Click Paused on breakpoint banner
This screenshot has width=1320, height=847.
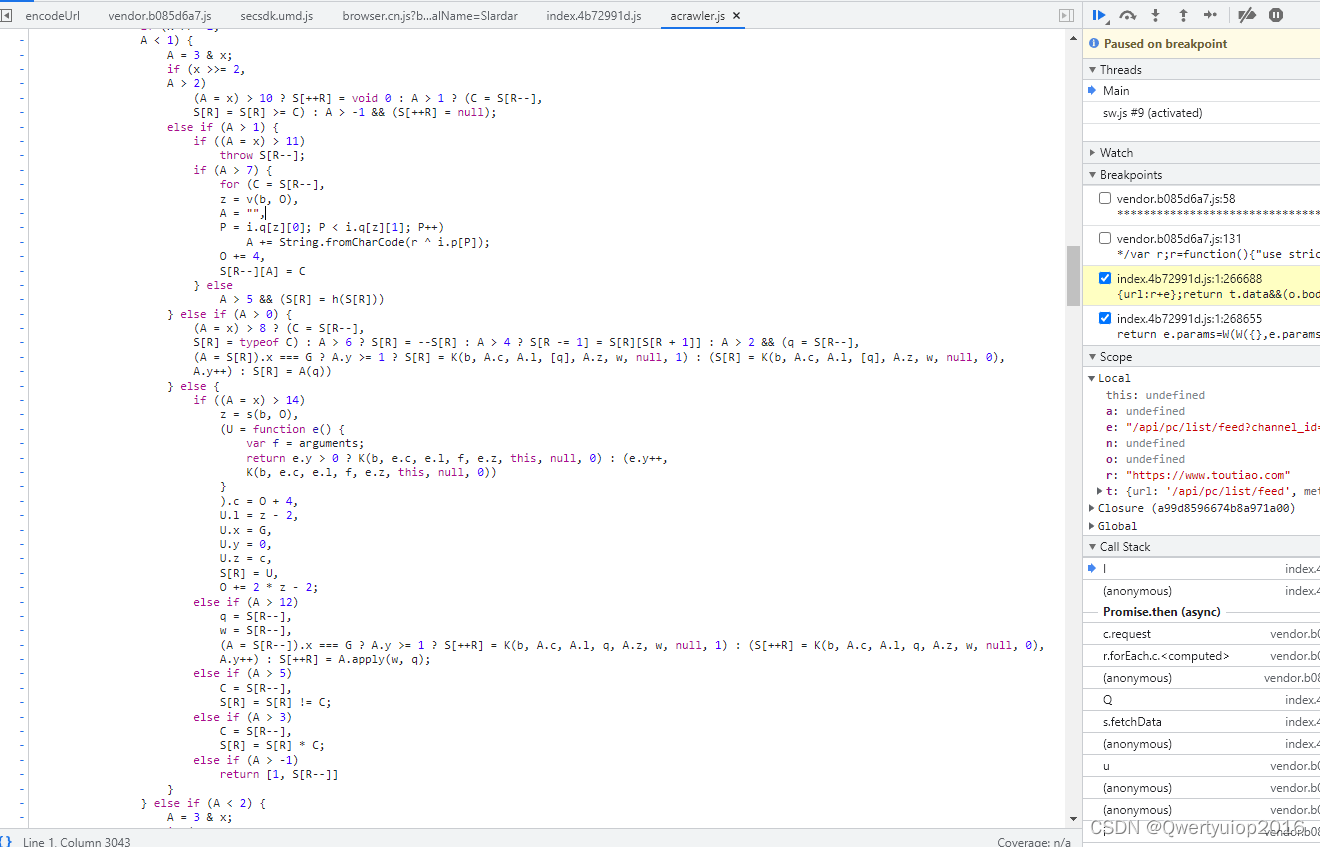[1201, 43]
